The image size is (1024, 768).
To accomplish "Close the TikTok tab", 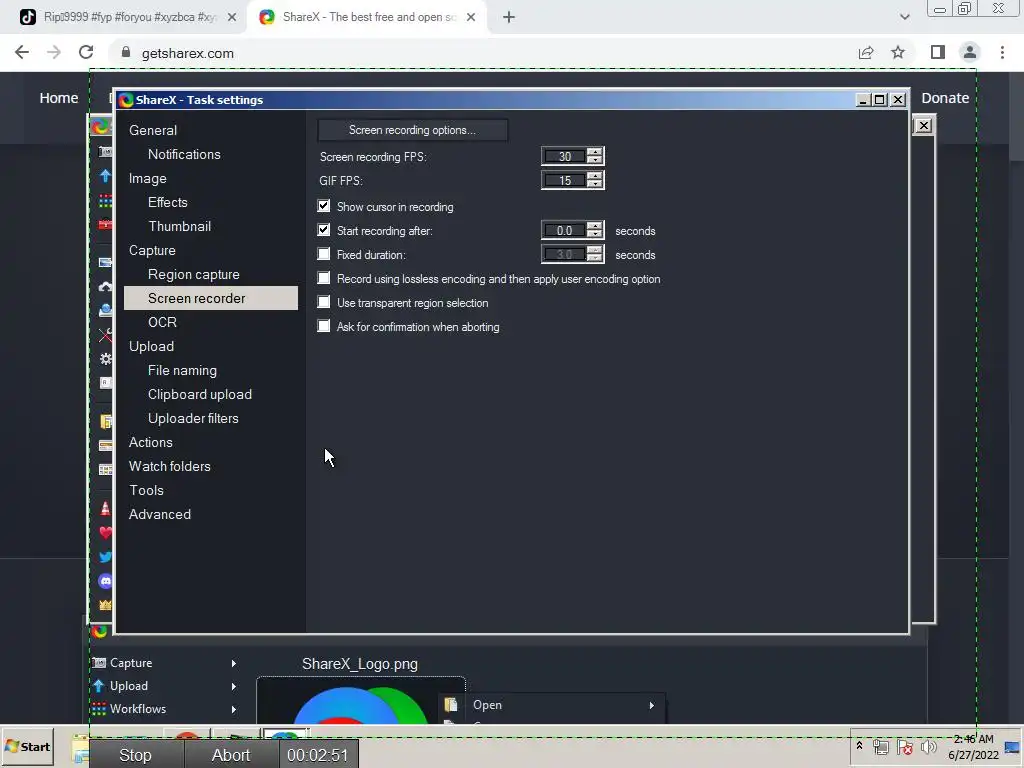I will pos(232,18).
